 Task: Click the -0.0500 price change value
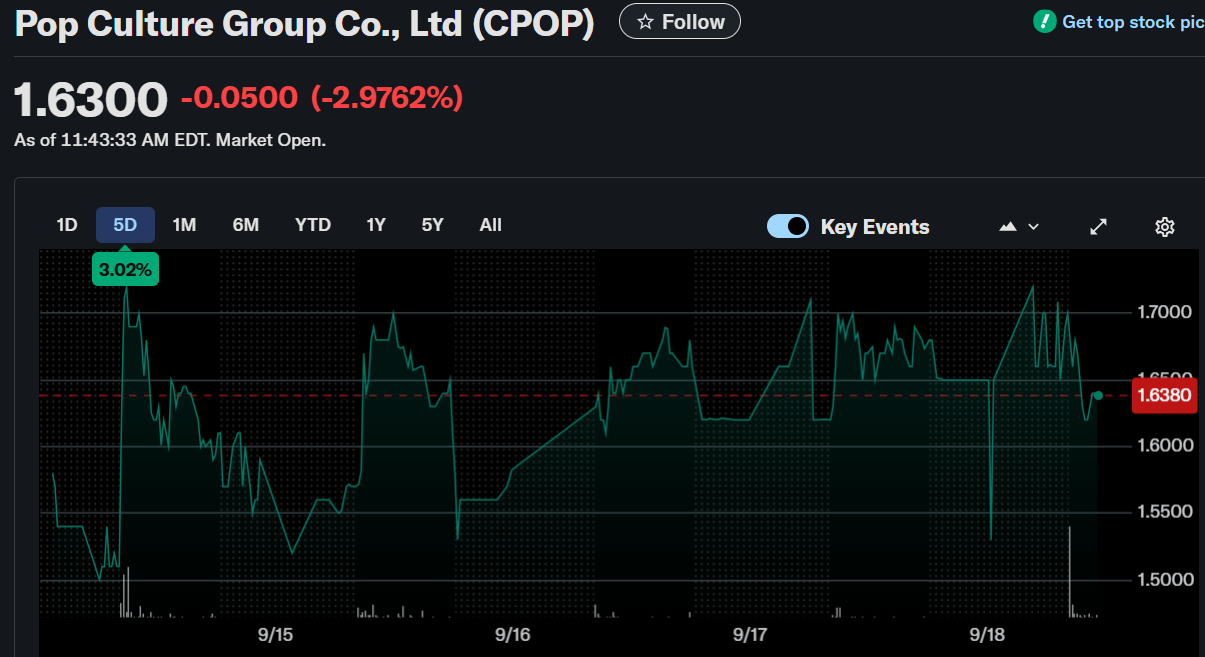[x=239, y=98]
